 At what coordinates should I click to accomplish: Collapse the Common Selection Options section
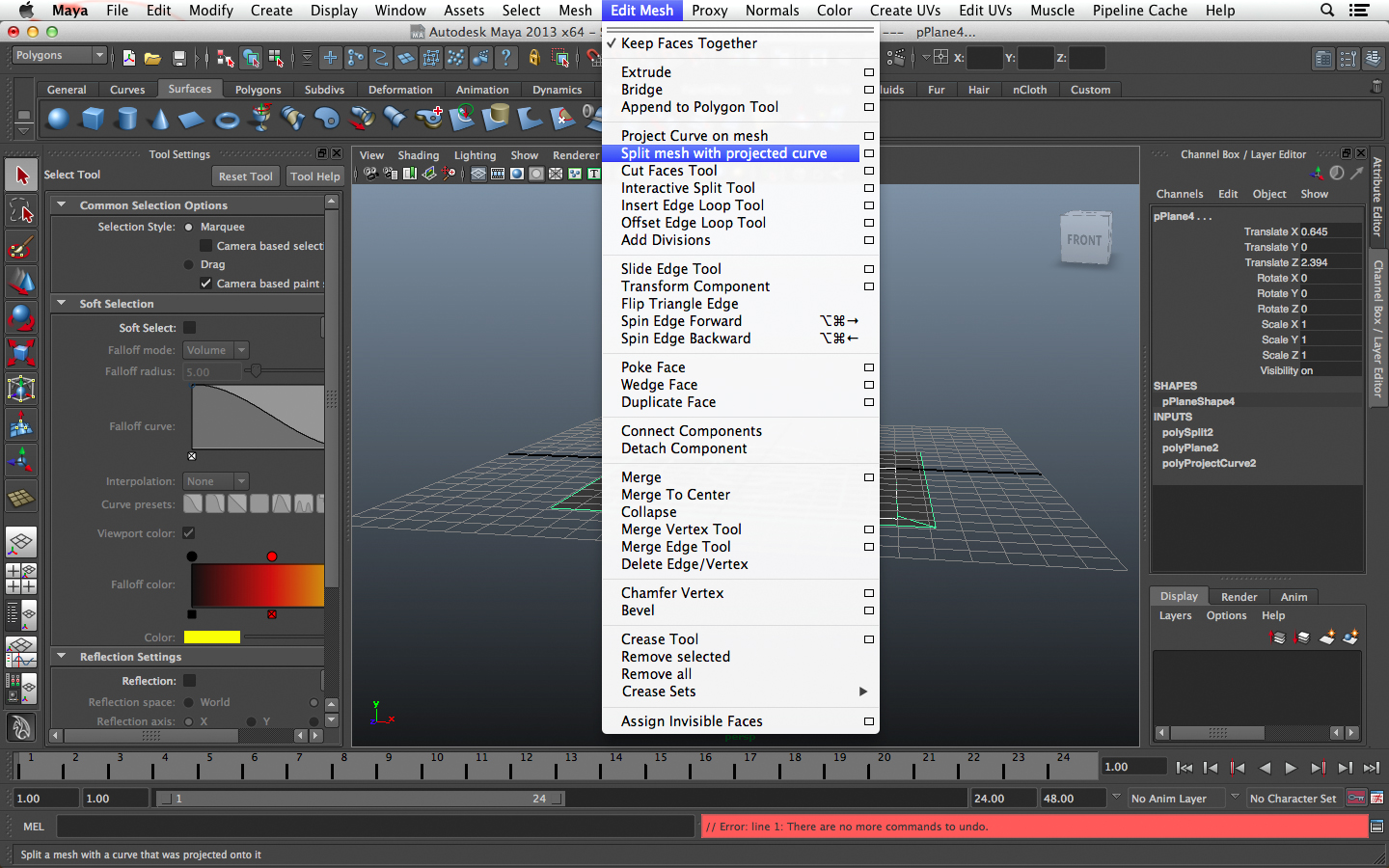click(62, 205)
